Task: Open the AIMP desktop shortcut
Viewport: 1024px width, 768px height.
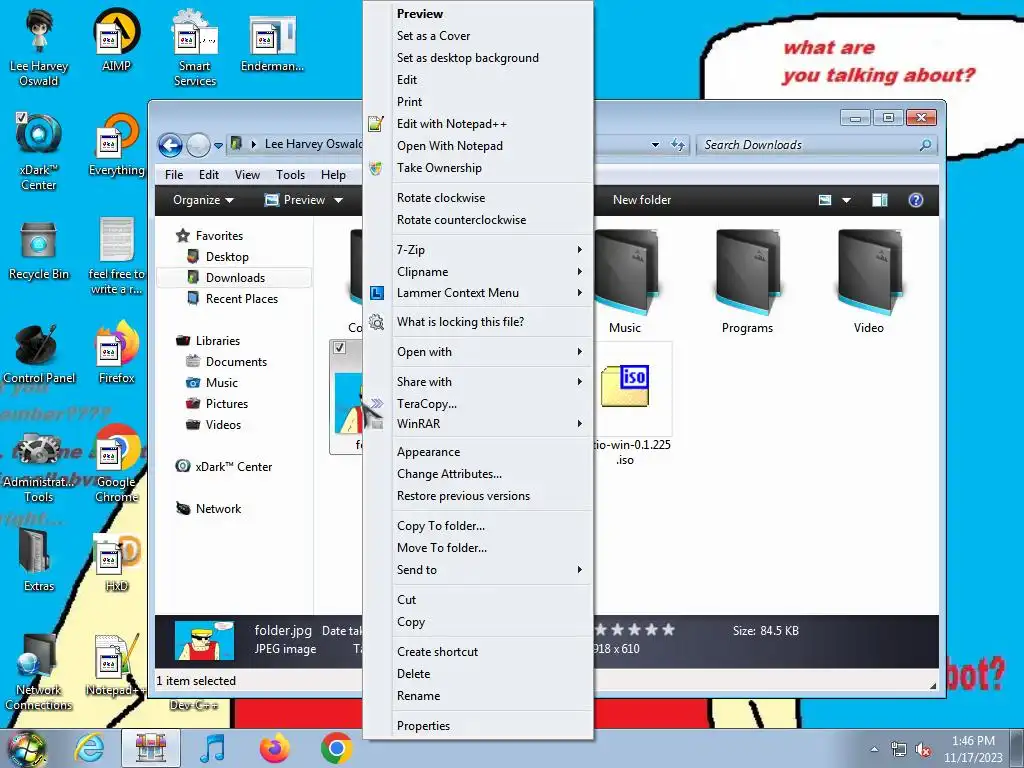Action: coord(116,39)
